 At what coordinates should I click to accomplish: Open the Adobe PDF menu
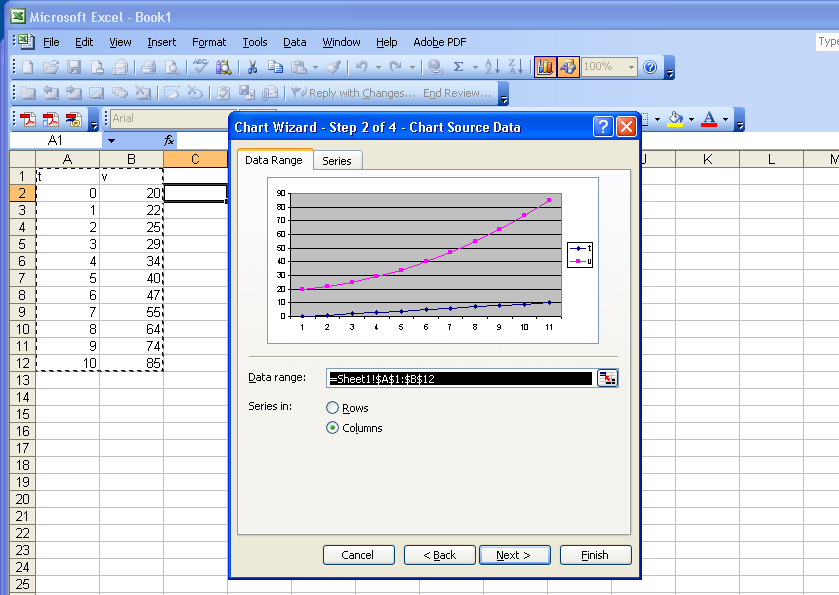point(439,42)
